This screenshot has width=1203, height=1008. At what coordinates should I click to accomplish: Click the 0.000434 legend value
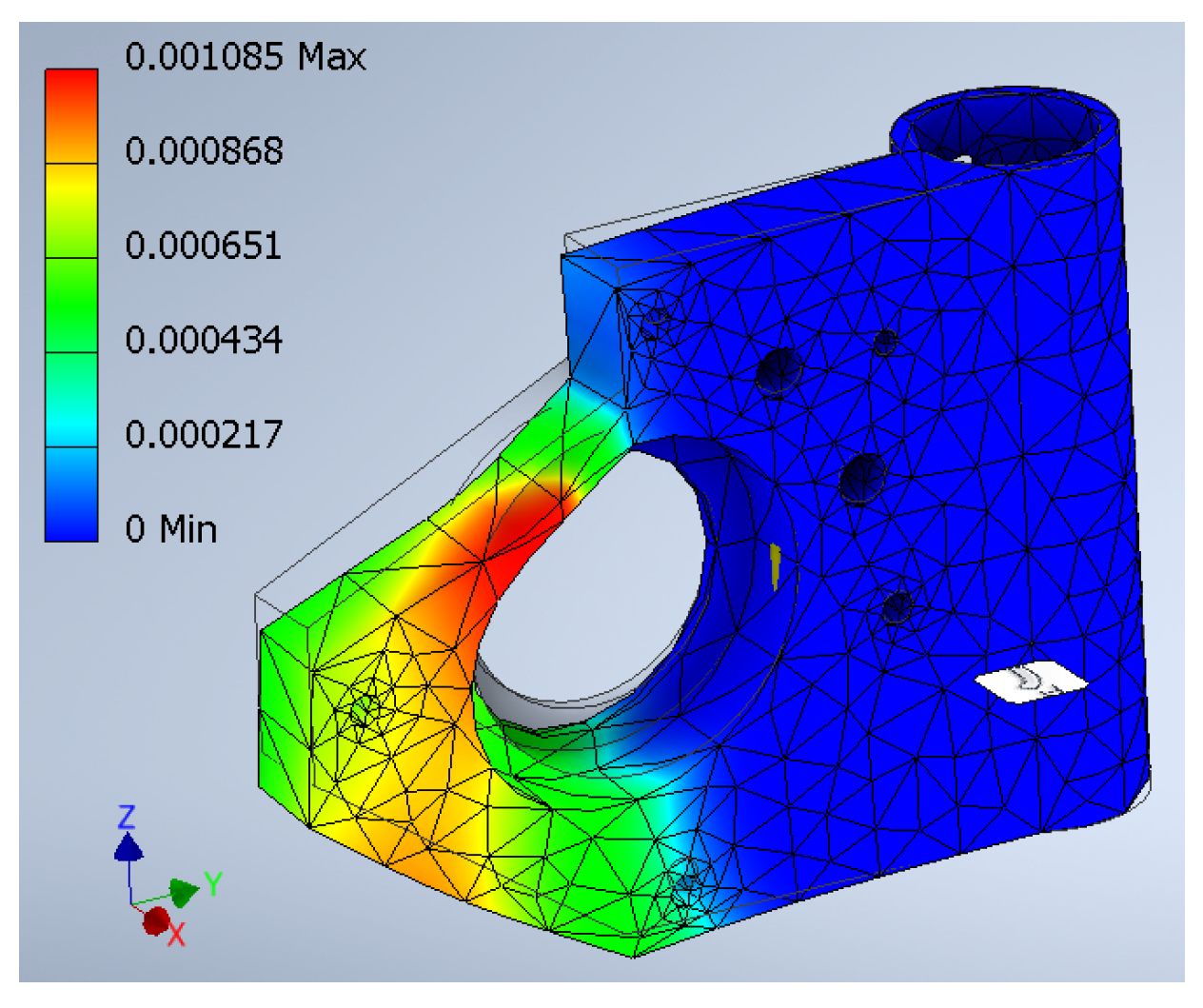click(x=204, y=340)
